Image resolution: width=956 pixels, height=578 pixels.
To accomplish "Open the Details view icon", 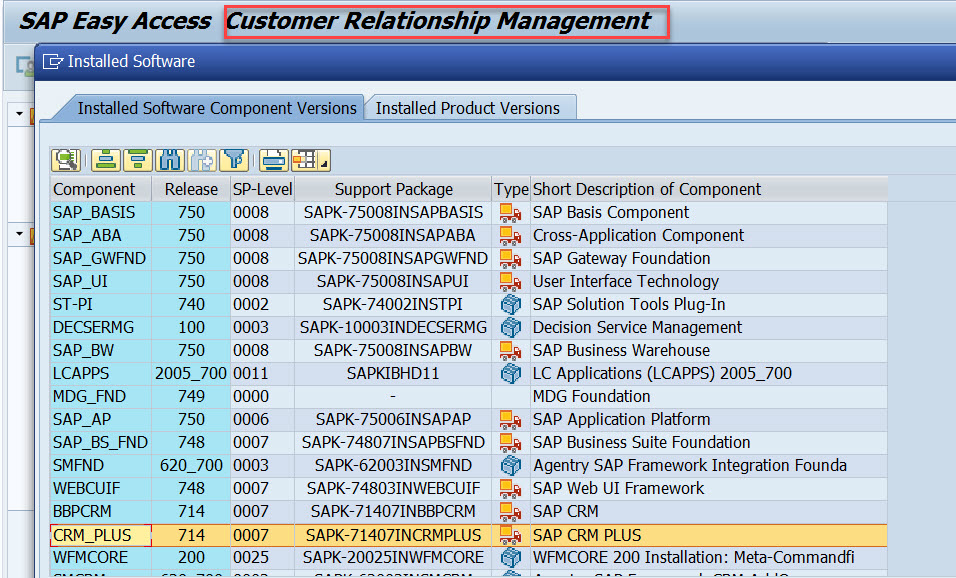I will point(66,159).
